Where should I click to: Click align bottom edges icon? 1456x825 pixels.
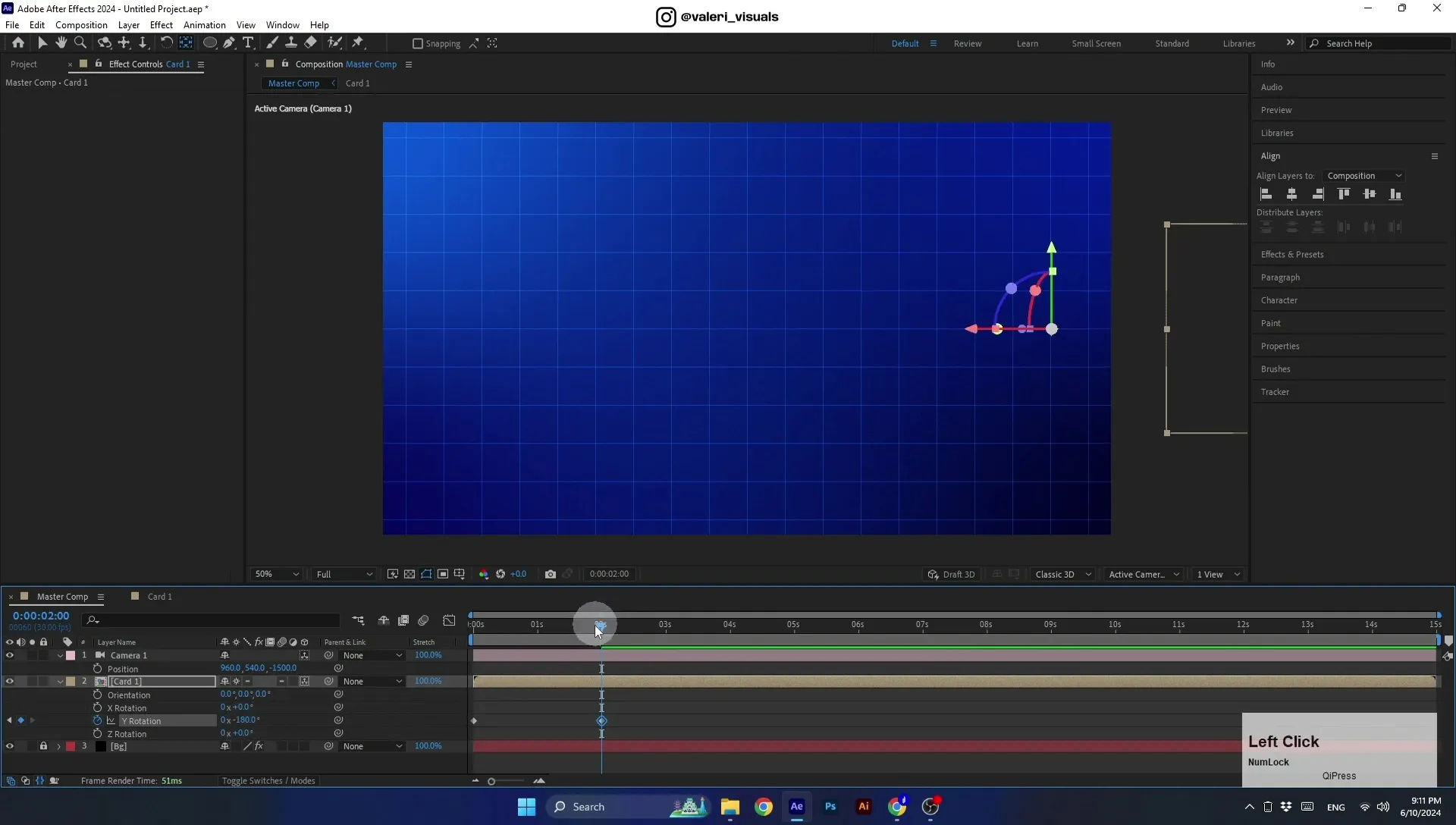point(1395,194)
